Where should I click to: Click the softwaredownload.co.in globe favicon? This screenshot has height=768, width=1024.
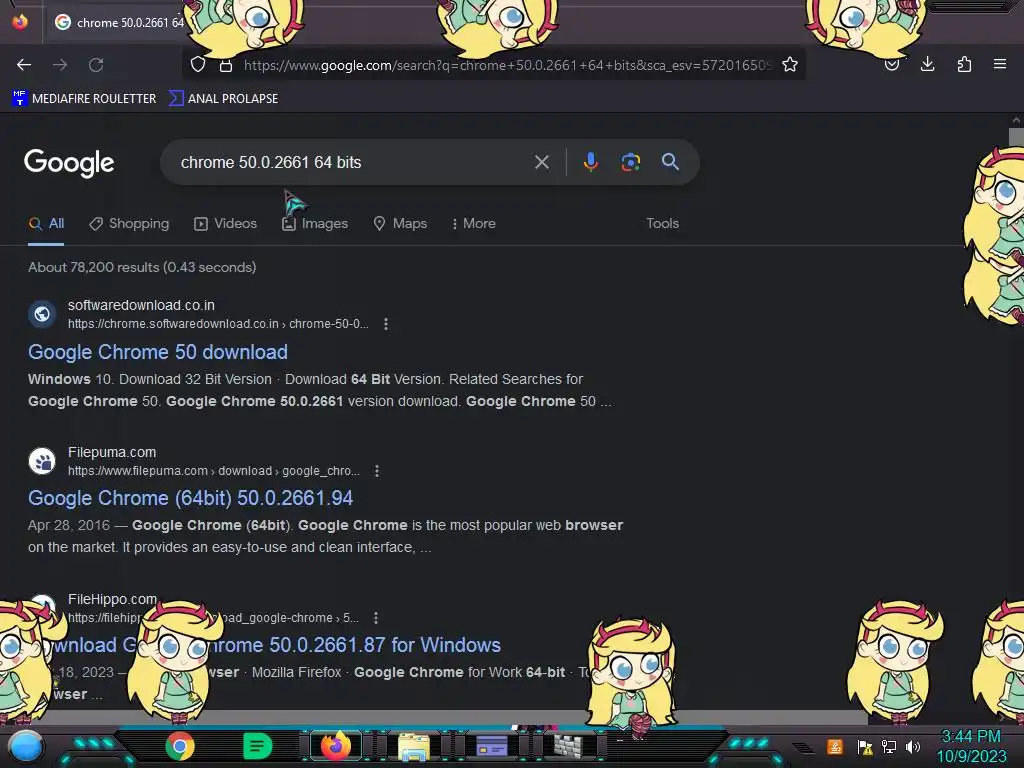coord(42,314)
